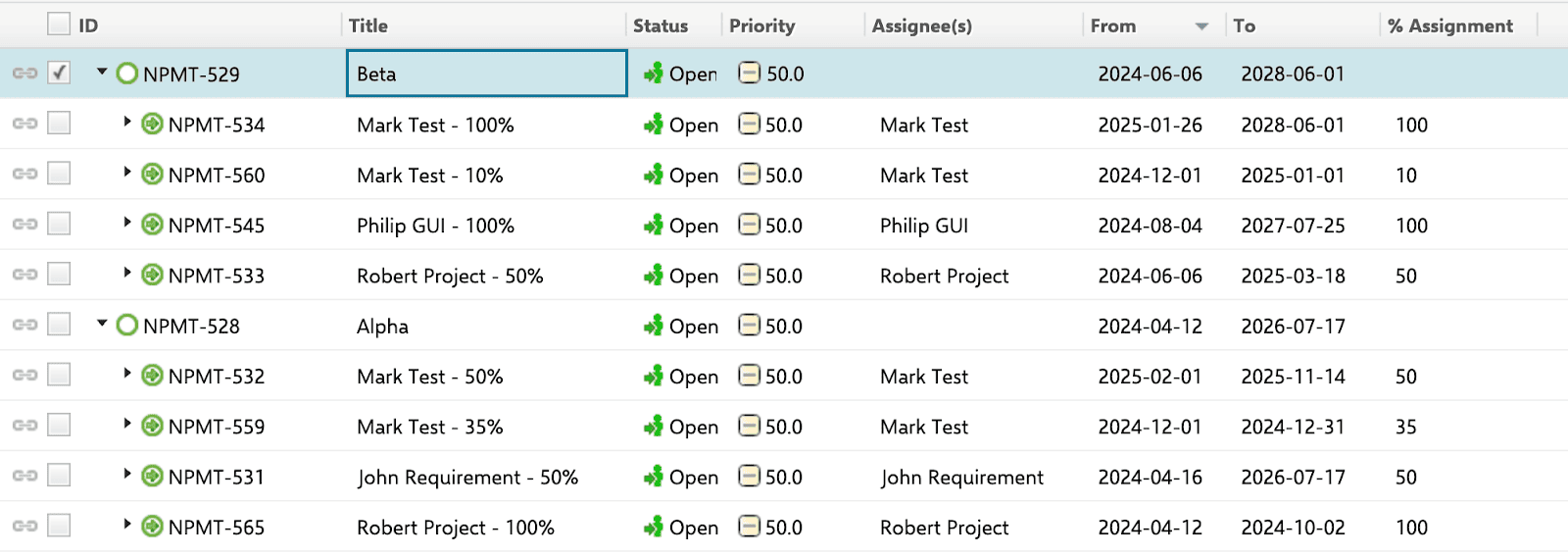Expand the NPMT-532 row arrow
This screenshot has width=1568, height=555.
point(127,374)
